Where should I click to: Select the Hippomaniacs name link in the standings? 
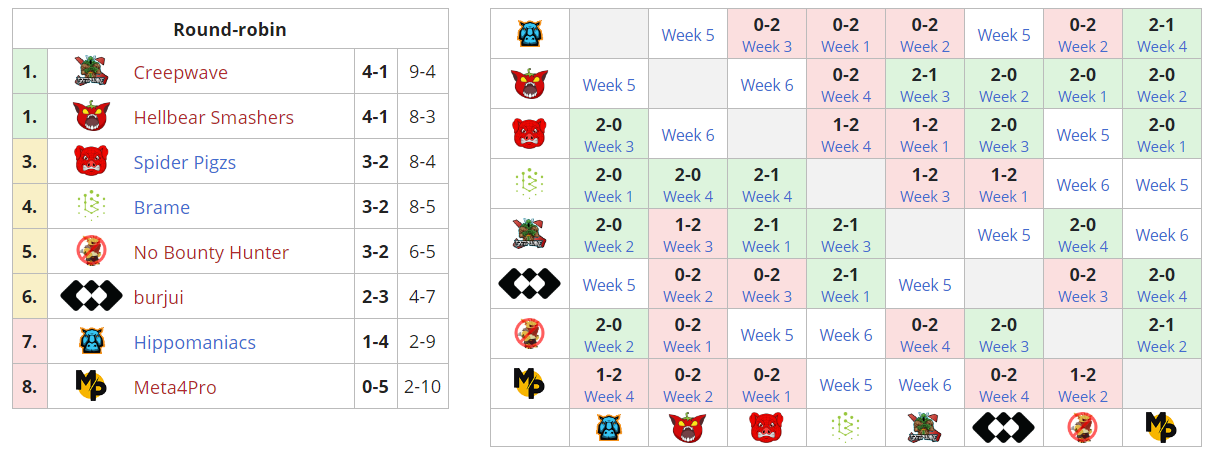[194, 343]
